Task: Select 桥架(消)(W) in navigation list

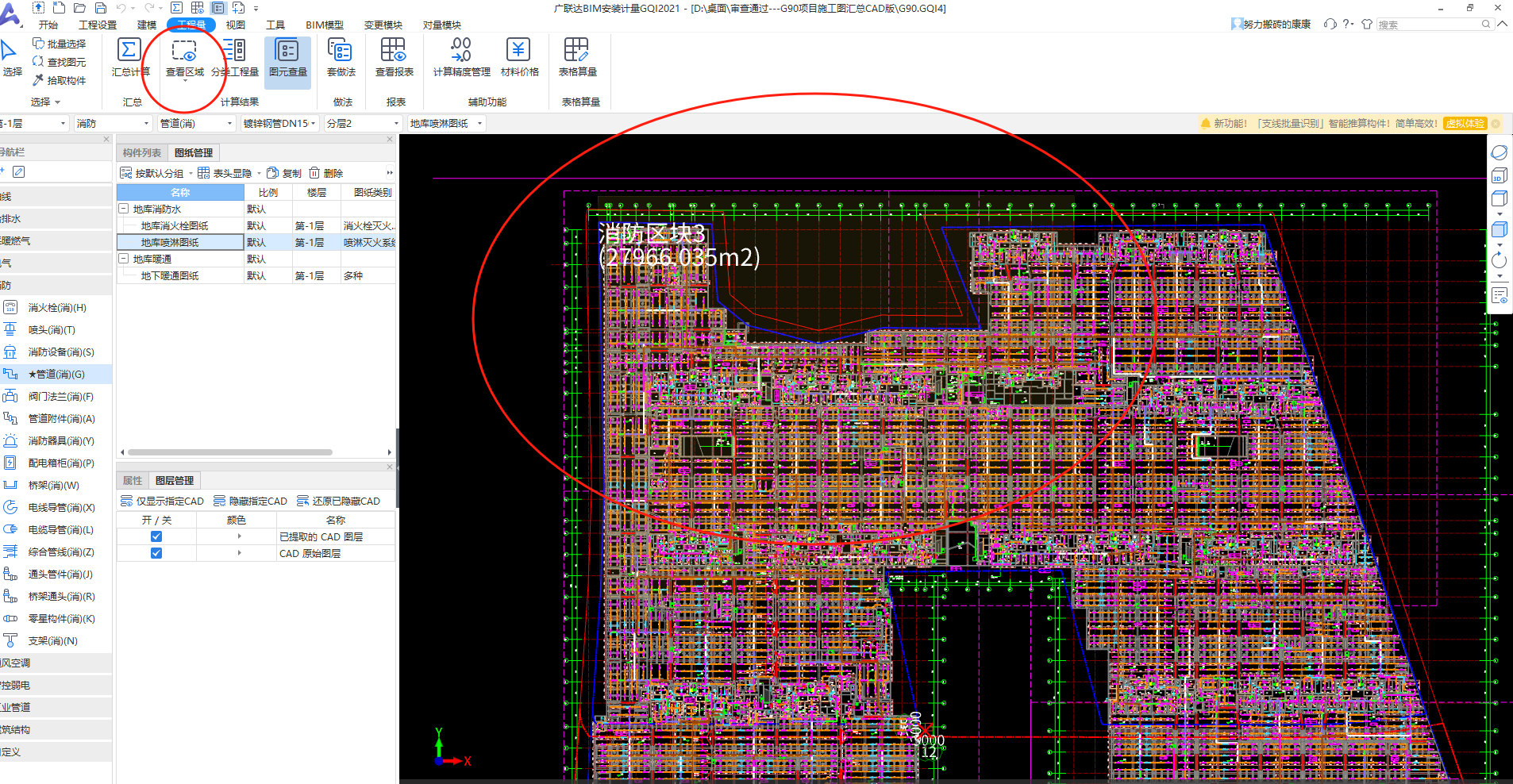Action: pos(53,486)
